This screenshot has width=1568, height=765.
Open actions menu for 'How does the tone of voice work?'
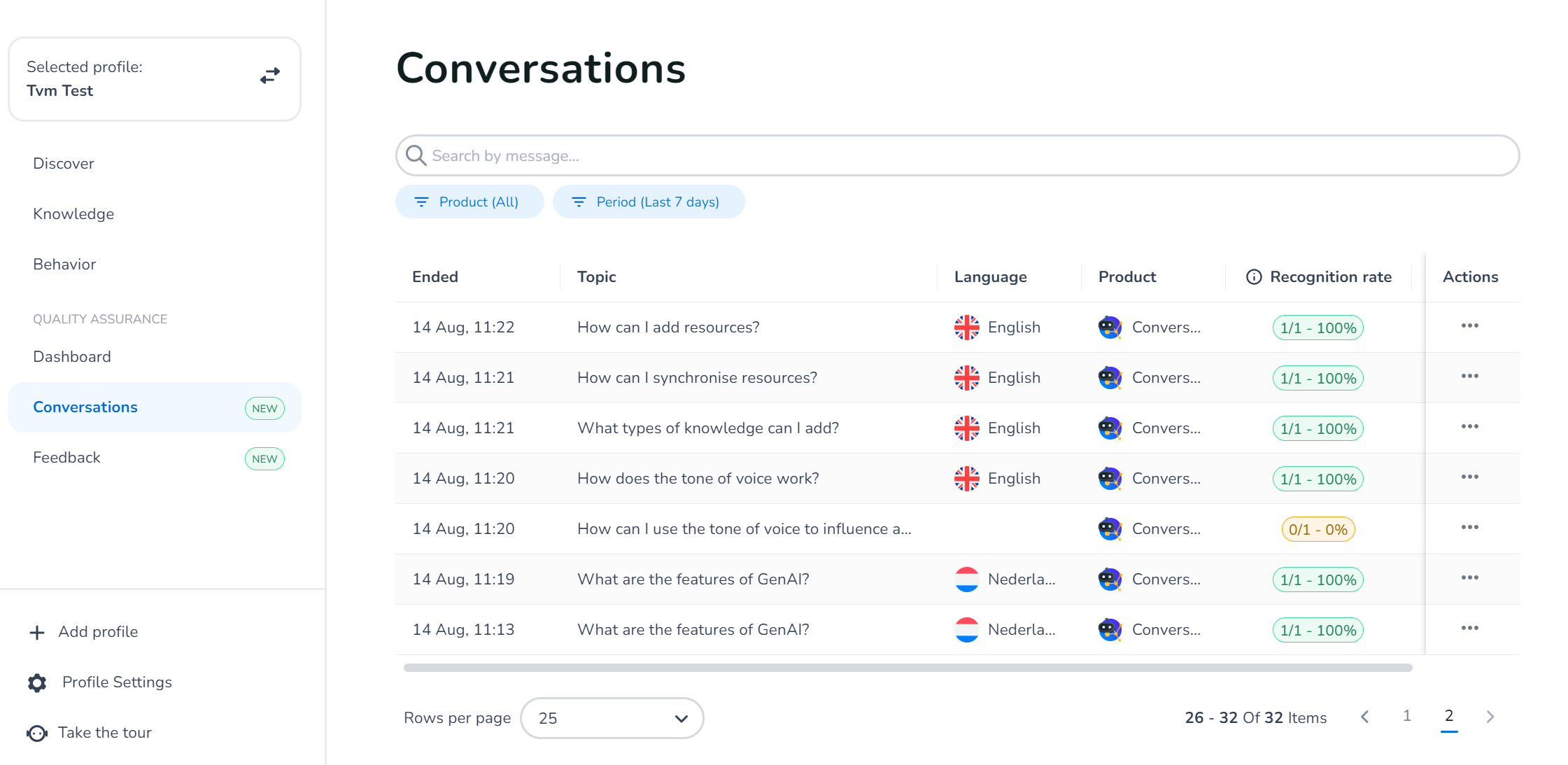1470,477
